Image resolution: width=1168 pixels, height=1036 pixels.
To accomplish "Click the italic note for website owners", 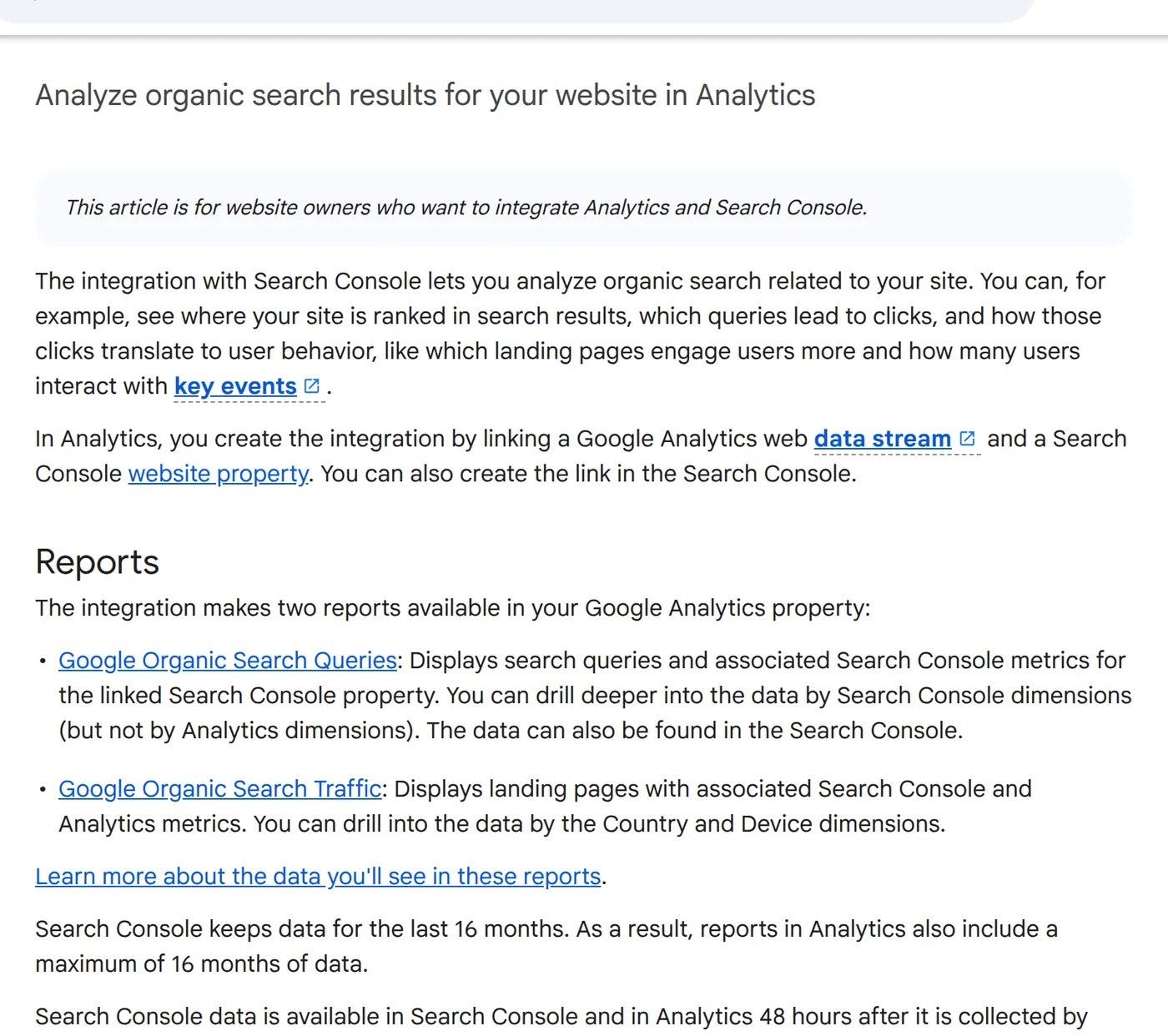I will point(466,208).
